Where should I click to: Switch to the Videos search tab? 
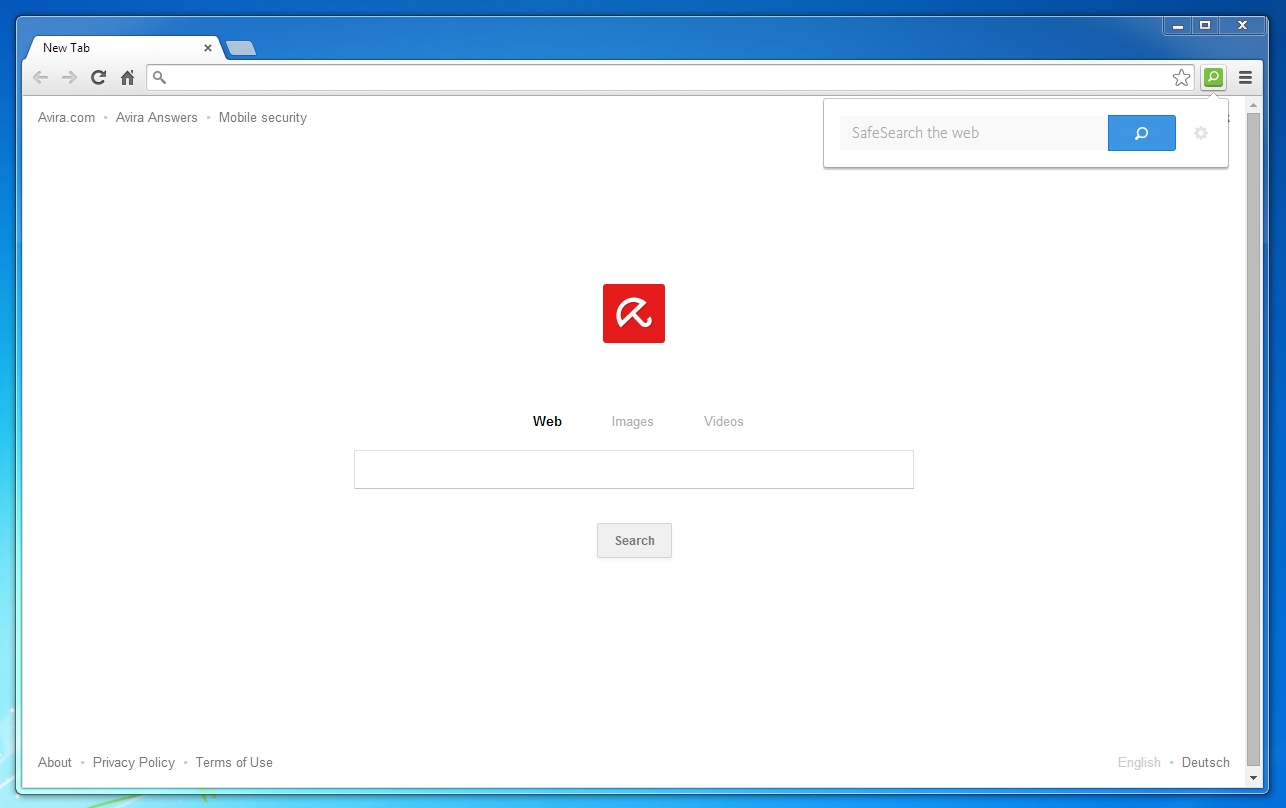click(x=724, y=422)
